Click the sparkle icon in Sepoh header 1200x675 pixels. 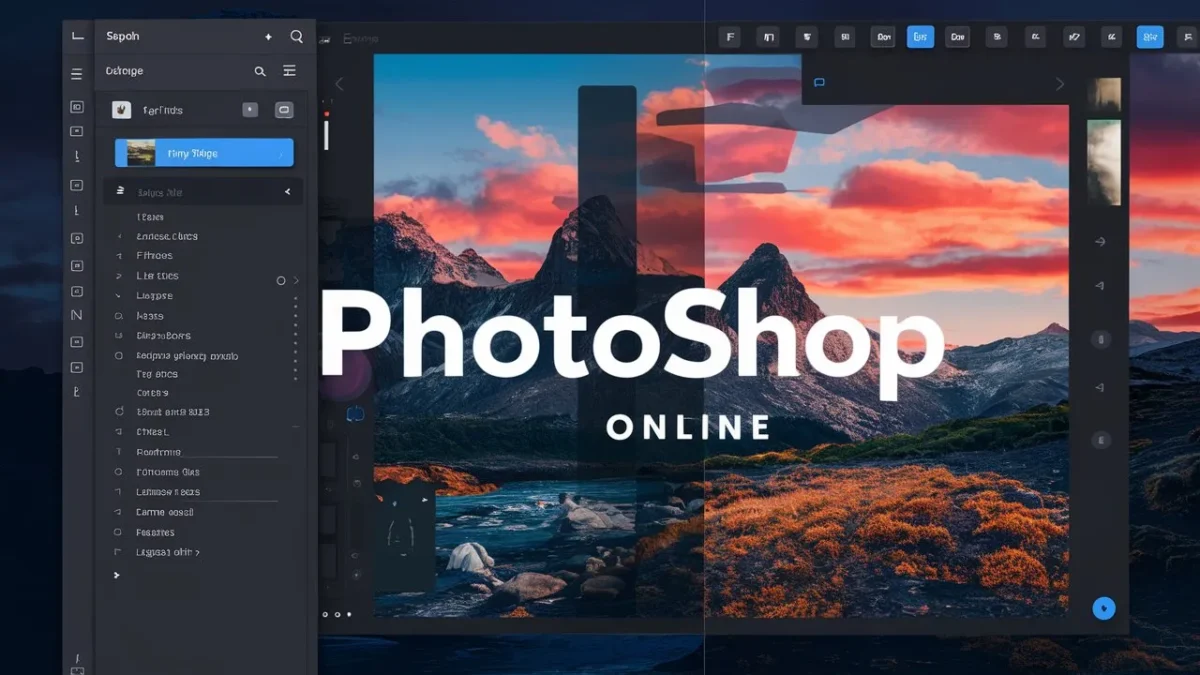point(268,37)
